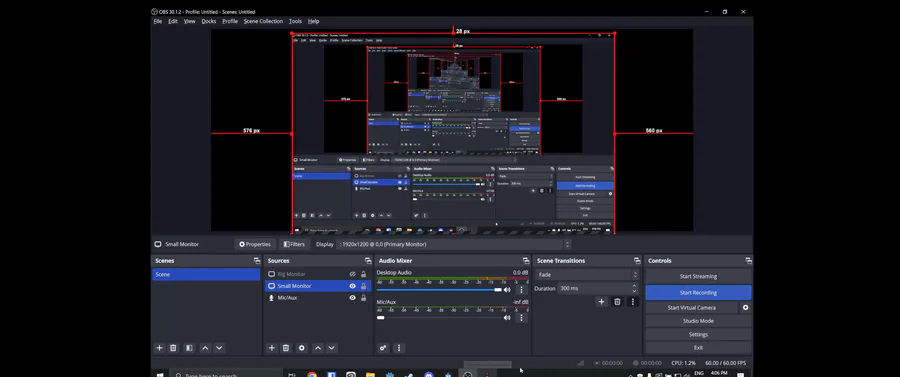Enable Studio Mode
900x377 pixels.
[x=698, y=321]
